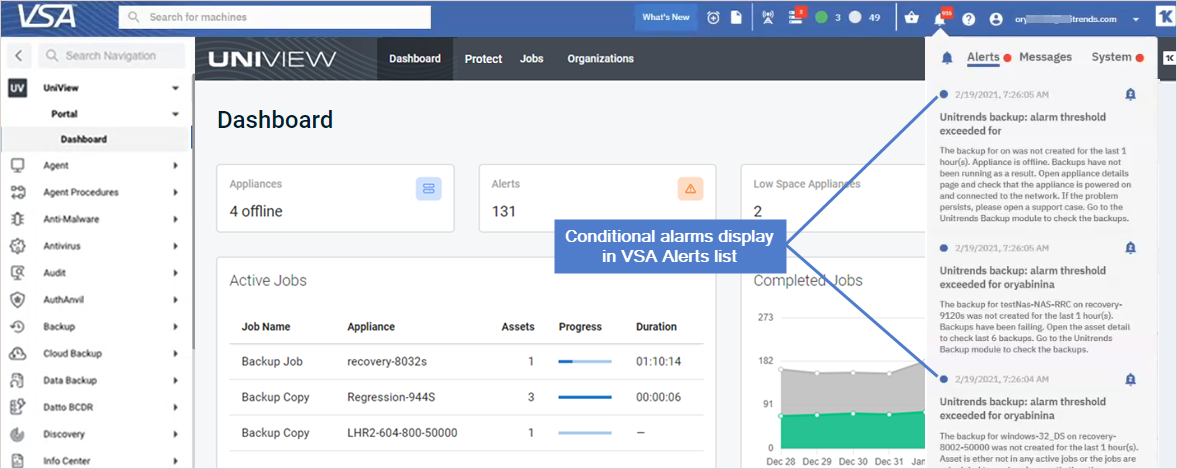This screenshot has height=469, width=1177.
Task: Switch to the Organizations tab
Action: [601, 59]
